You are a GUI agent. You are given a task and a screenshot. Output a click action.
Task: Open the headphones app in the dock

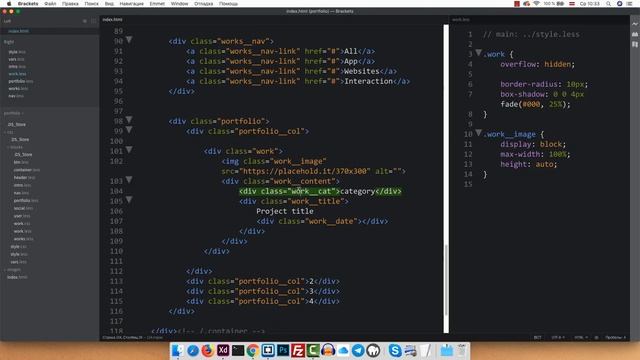(x=328, y=350)
